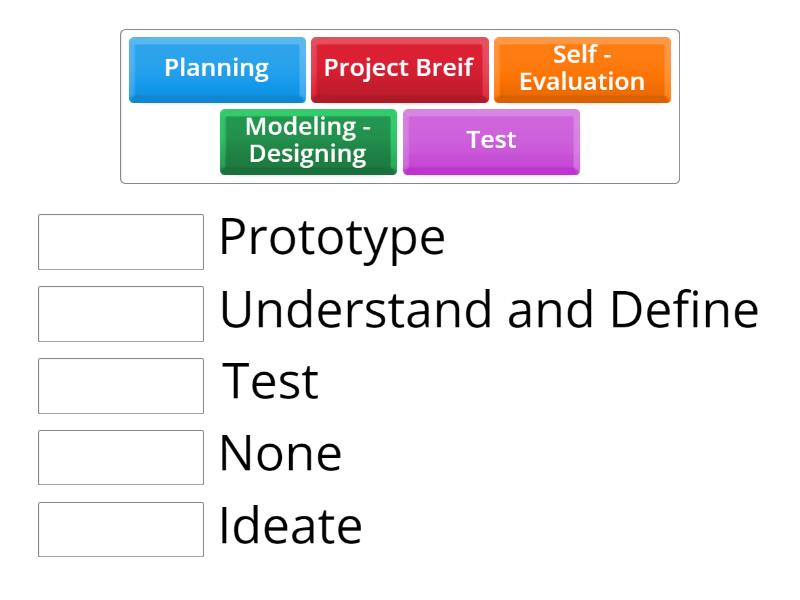Click the green Modeling-Designing tile
The width and height of the screenshot is (800, 600).
307,140
